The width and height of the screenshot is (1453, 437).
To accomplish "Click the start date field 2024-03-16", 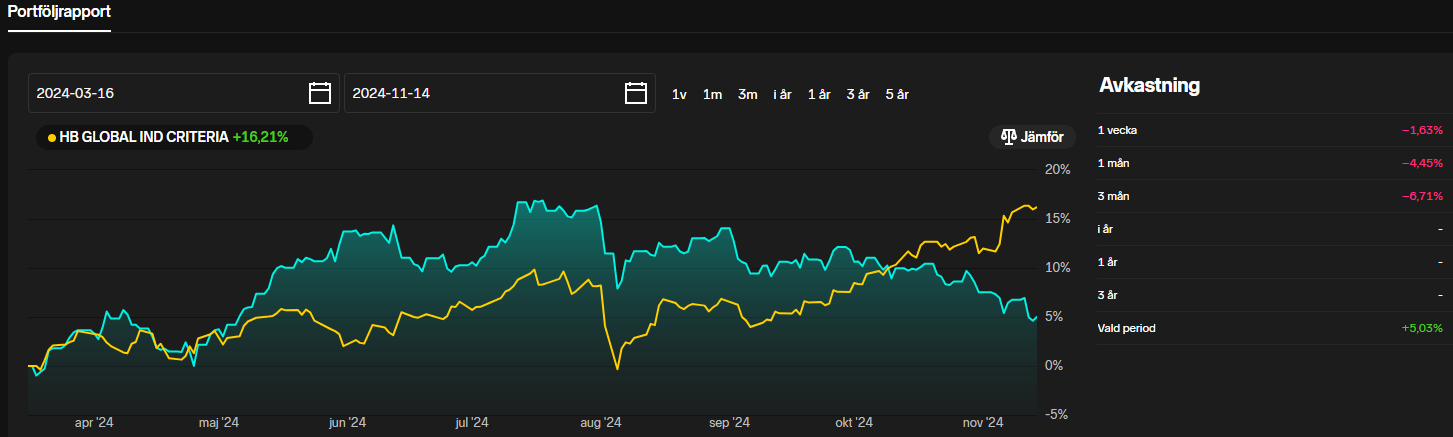I will click(x=165, y=93).
